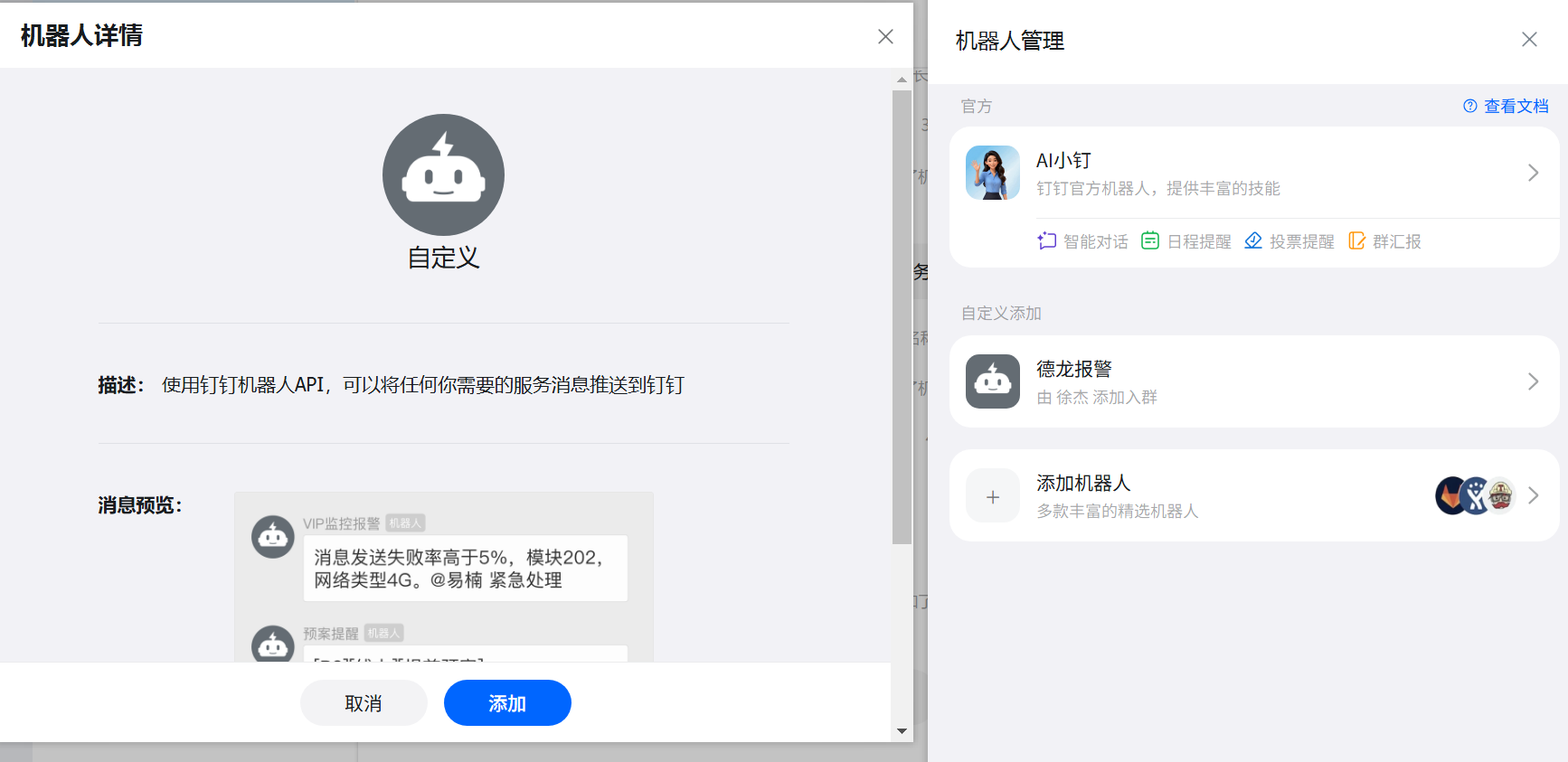Click the custom robot avatar icon
This screenshot has height=762, width=1568.
pyautogui.click(x=443, y=174)
